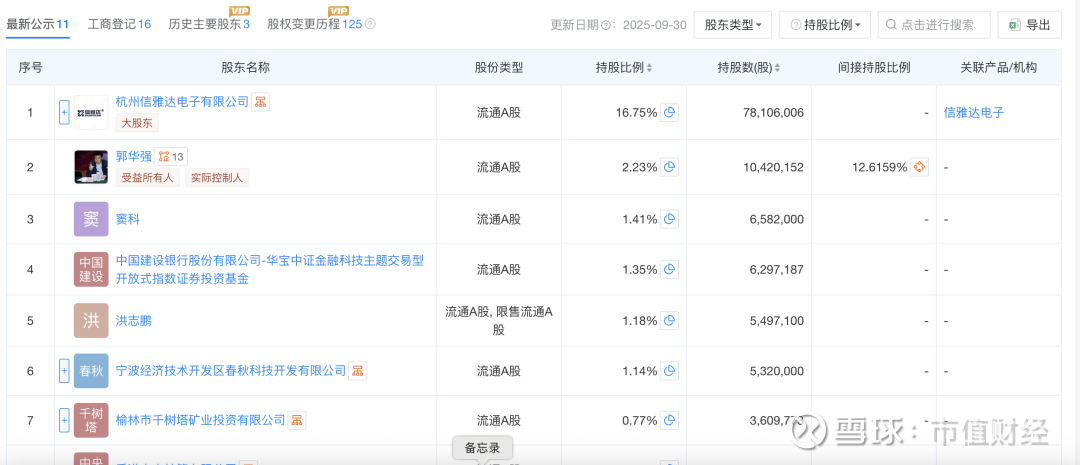
Task: Expand the 宁波经济技术开发区春秋科技 shareholder row
Action: 64,371
